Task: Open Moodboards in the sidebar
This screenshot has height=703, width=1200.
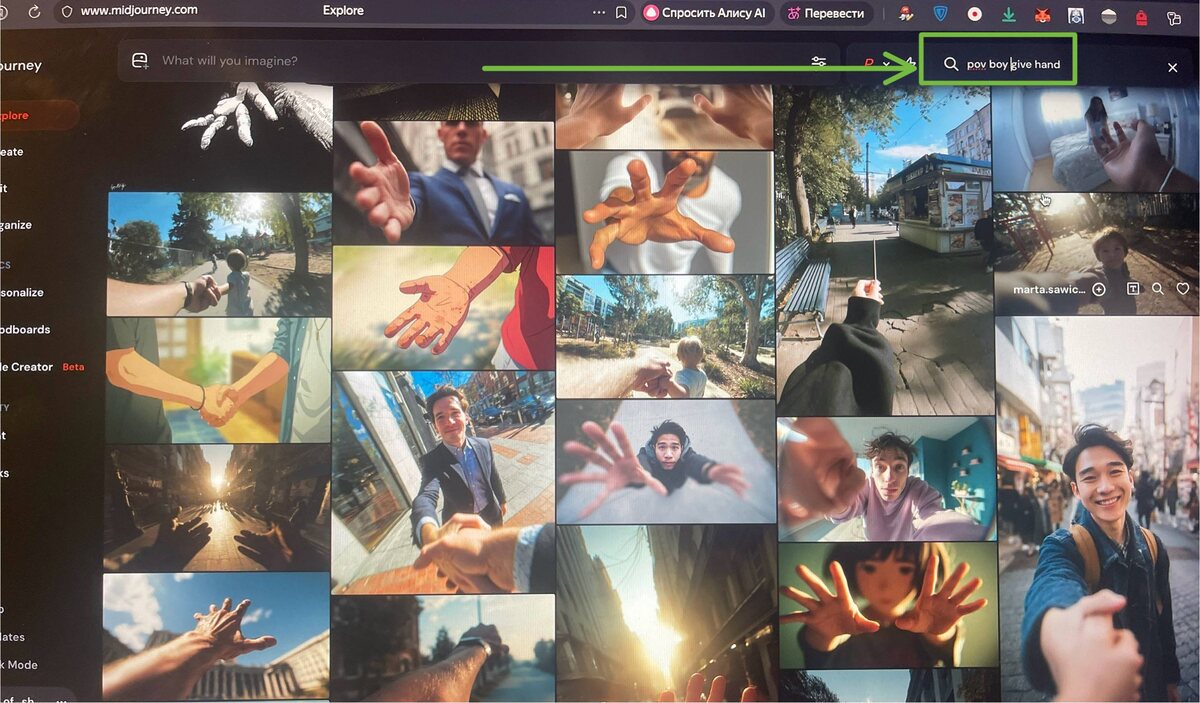Action: pyautogui.click(x=25, y=329)
